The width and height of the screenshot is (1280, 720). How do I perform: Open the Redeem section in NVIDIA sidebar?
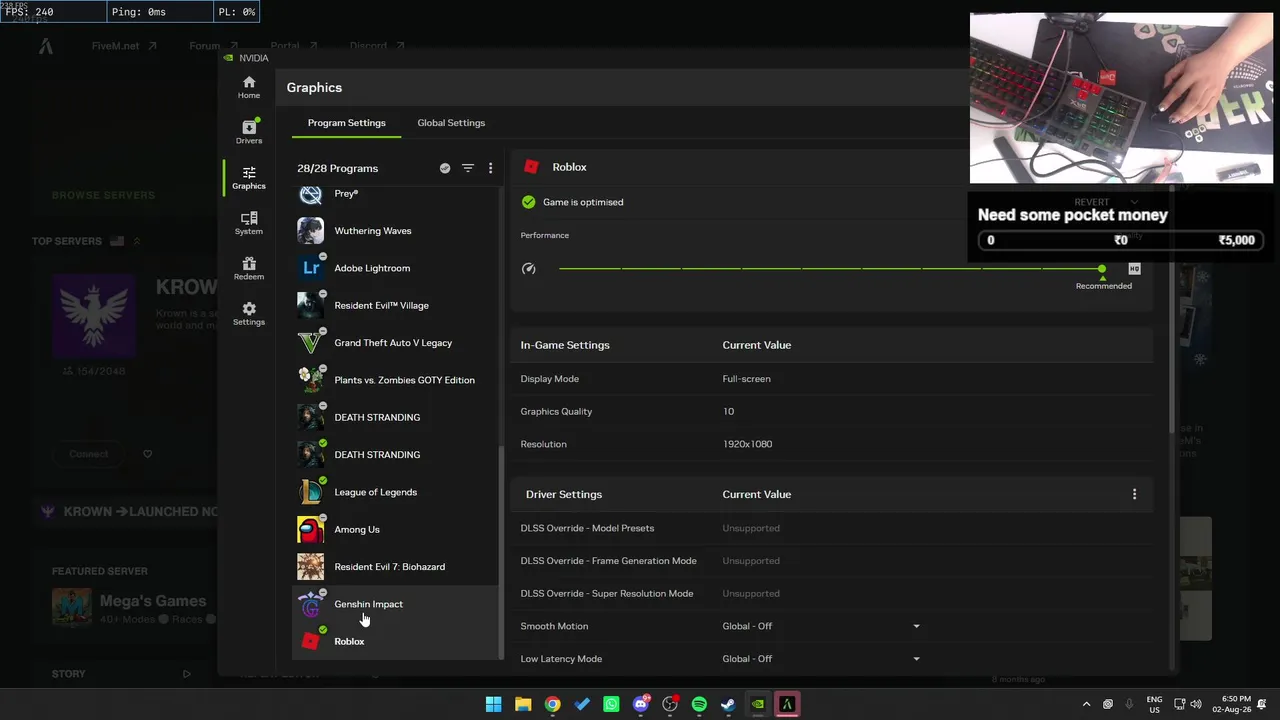point(249,268)
